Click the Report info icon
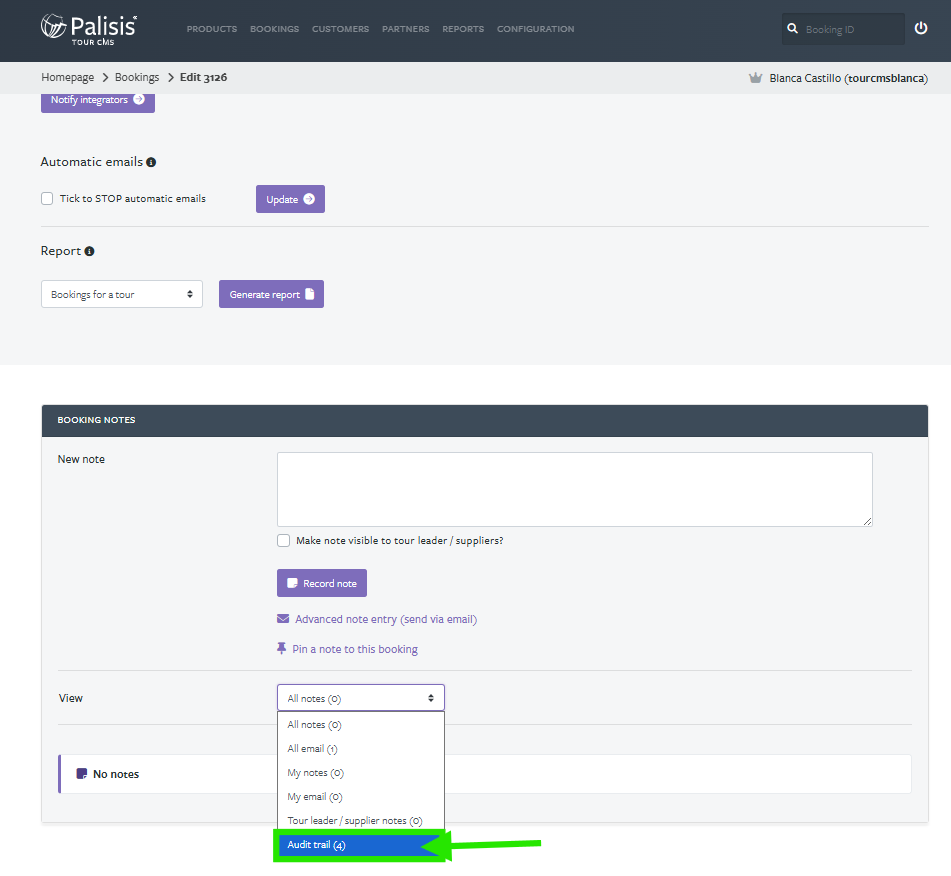 pyautogui.click(x=89, y=251)
